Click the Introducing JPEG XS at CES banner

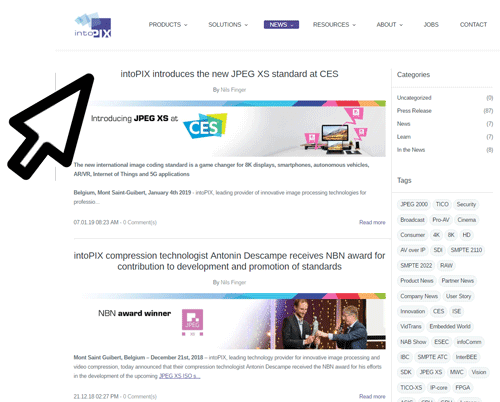pos(230,128)
